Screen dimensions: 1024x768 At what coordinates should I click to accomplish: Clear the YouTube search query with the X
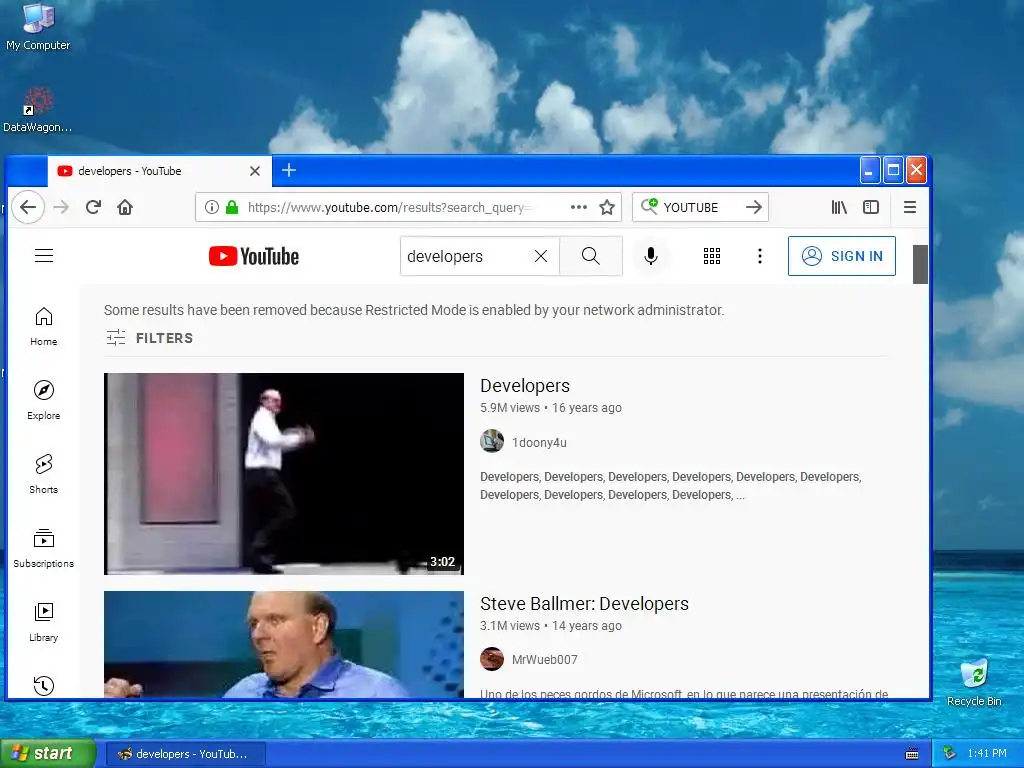541,256
